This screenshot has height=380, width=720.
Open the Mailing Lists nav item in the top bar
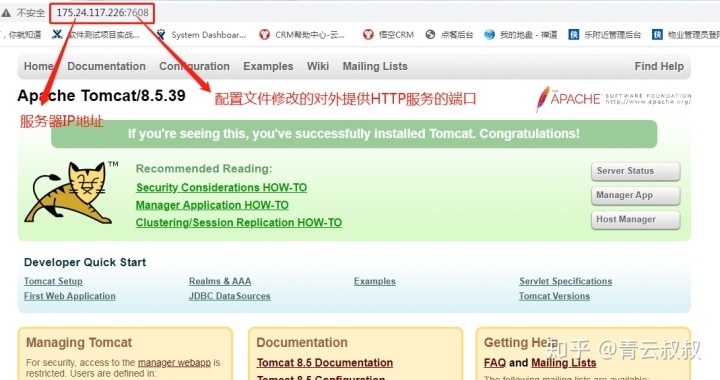[x=375, y=67]
